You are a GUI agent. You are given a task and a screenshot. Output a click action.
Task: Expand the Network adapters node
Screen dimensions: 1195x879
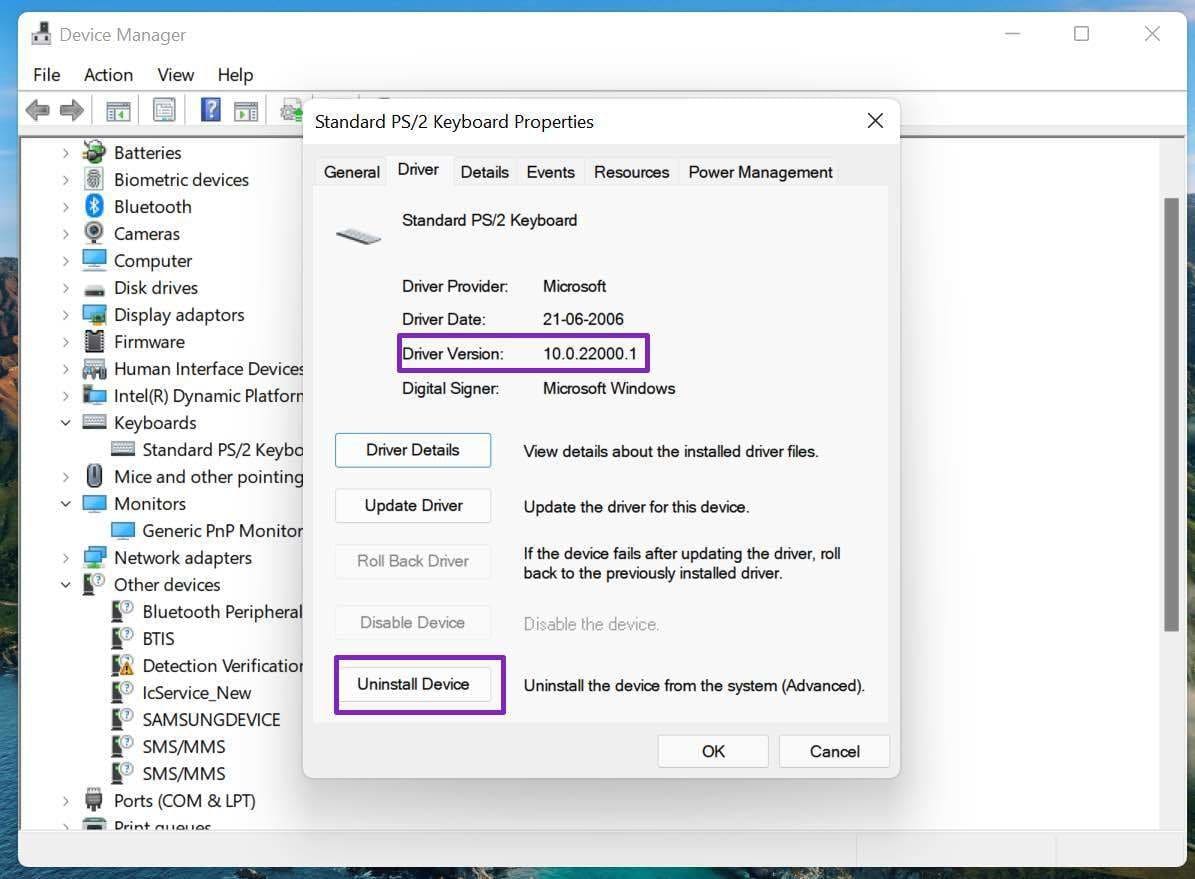[x=66, y=558]
